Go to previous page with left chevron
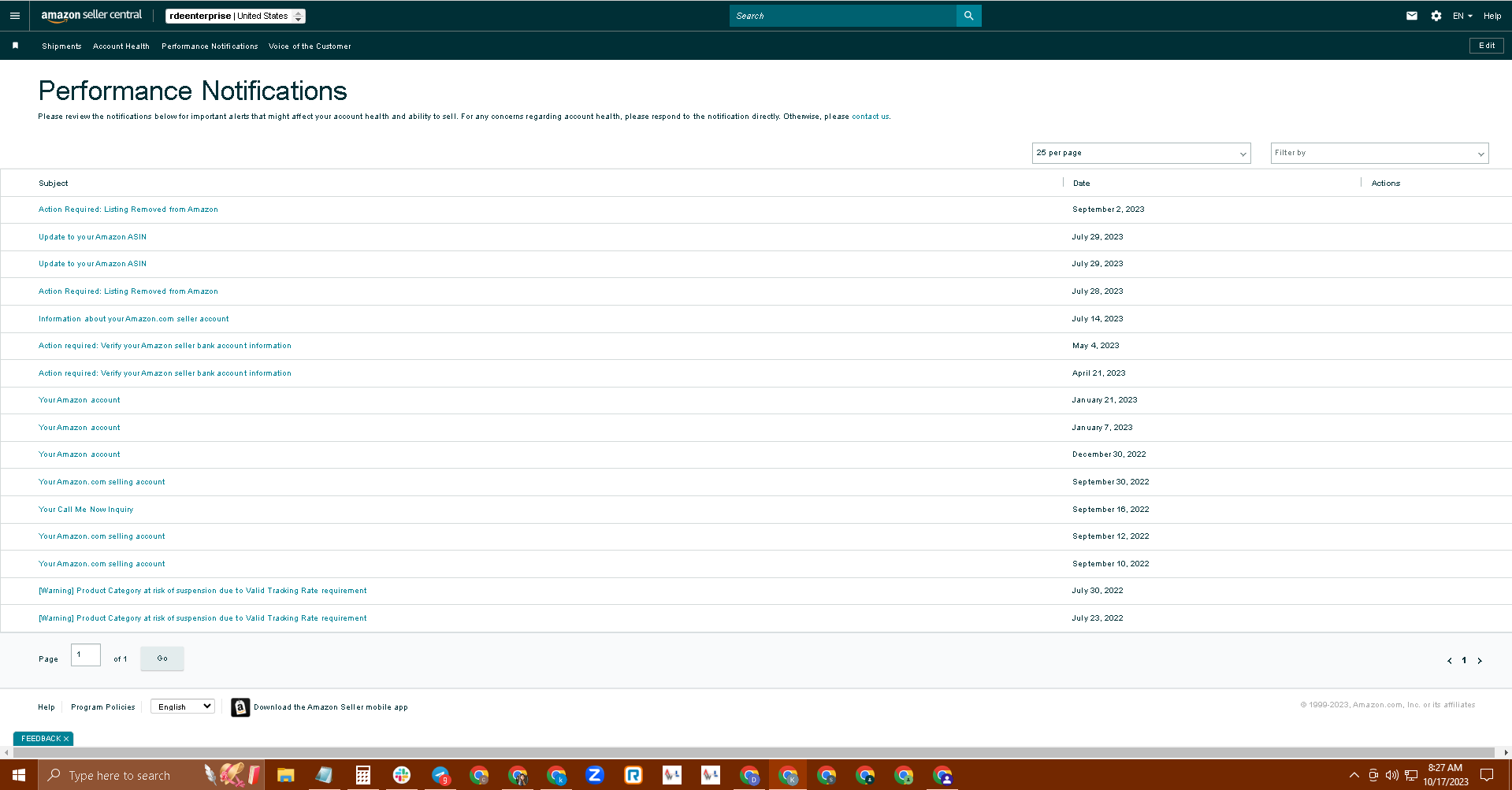The height and width of the screenshot is (790, 1512). coord(1450,661)
